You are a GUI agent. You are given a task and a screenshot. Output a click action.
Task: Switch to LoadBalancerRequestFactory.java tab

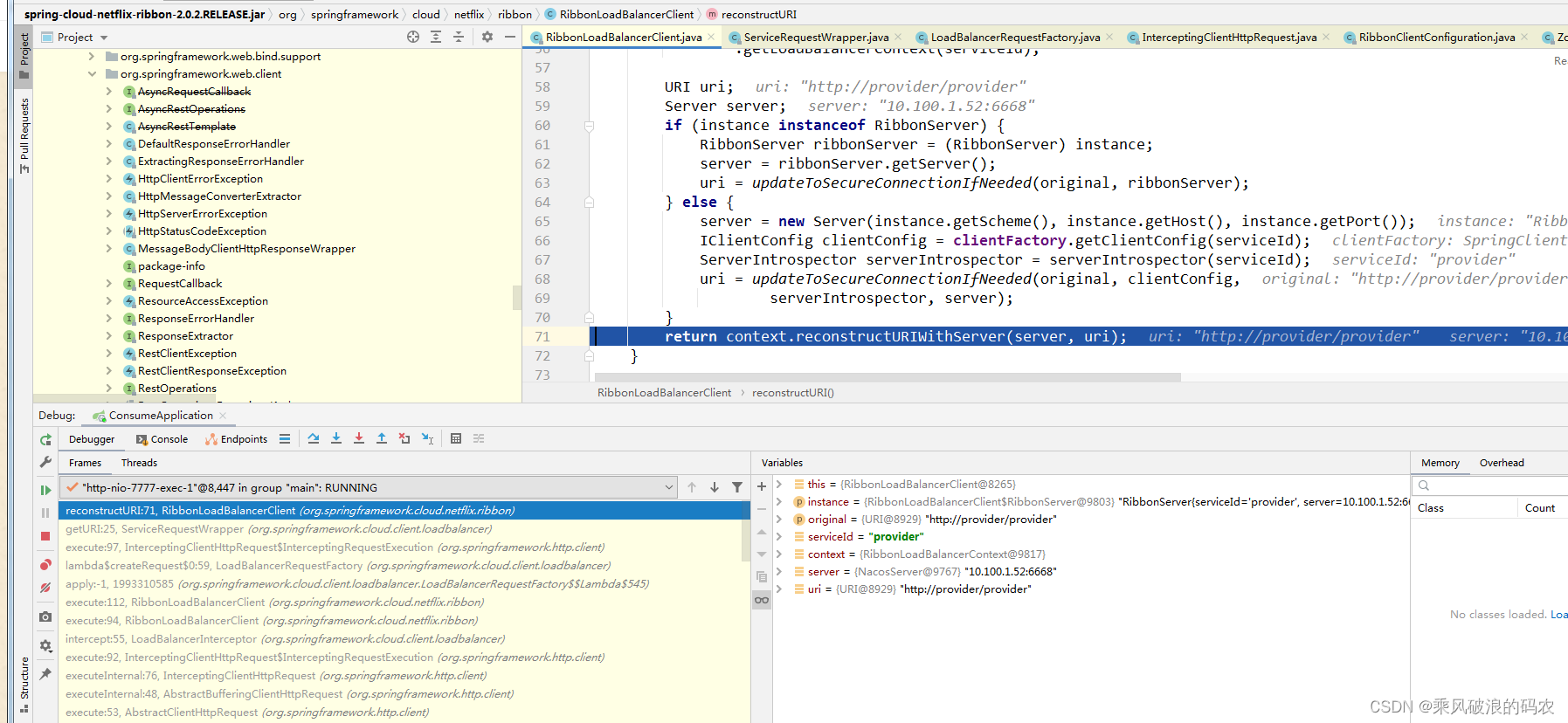click(x=1015, y=37)
